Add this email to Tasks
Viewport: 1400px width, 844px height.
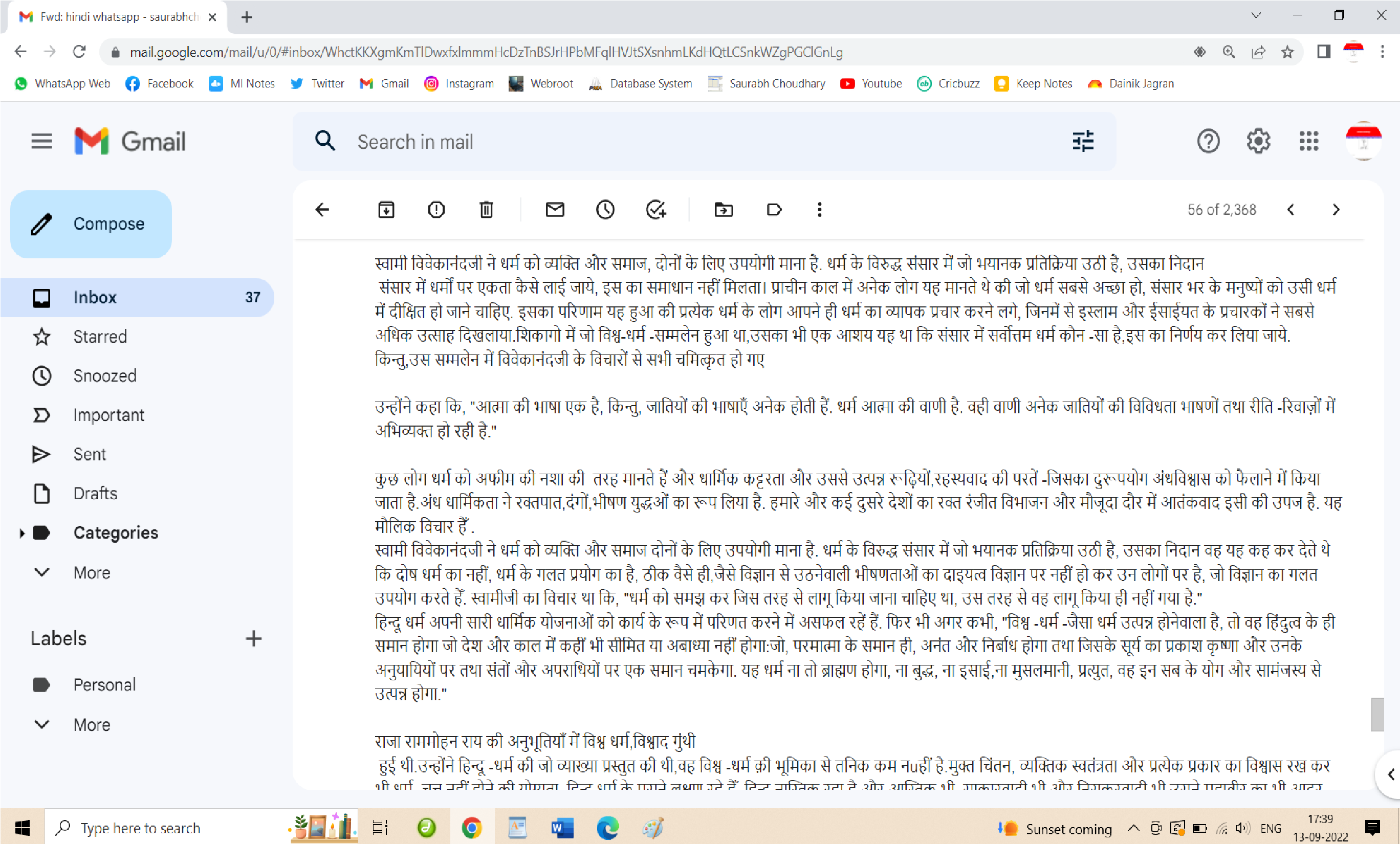tap(656, 210)
